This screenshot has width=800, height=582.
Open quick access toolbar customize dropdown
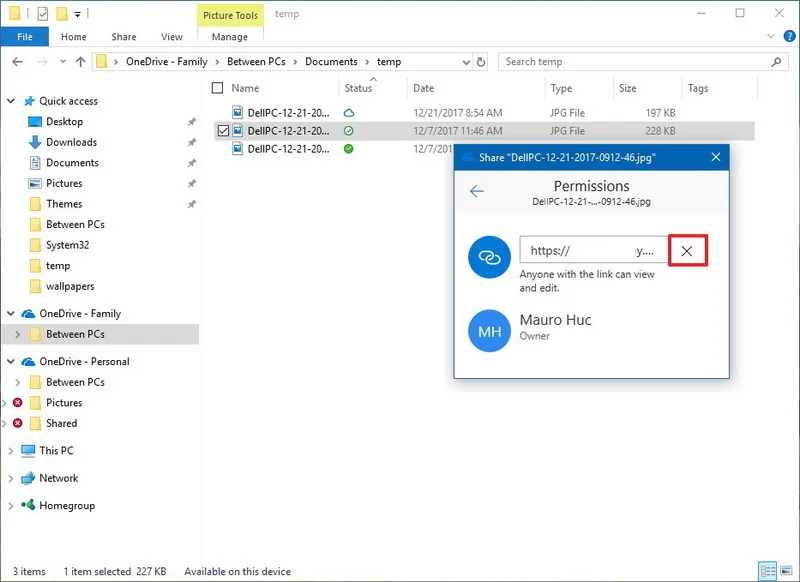pyautogui.click(x=78, y=14)
